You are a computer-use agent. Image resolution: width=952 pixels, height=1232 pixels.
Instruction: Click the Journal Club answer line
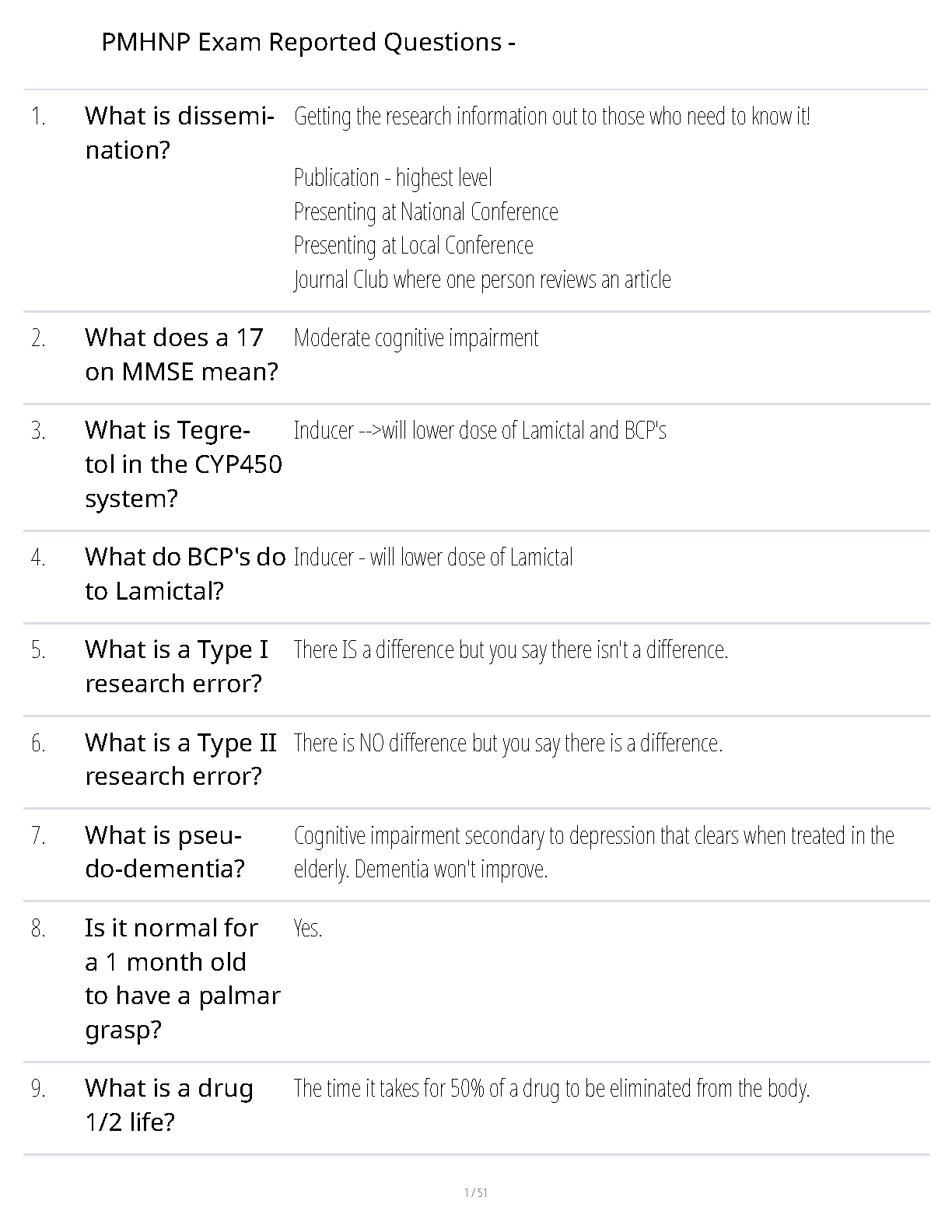pyautogui.click(x=482, y=279)
